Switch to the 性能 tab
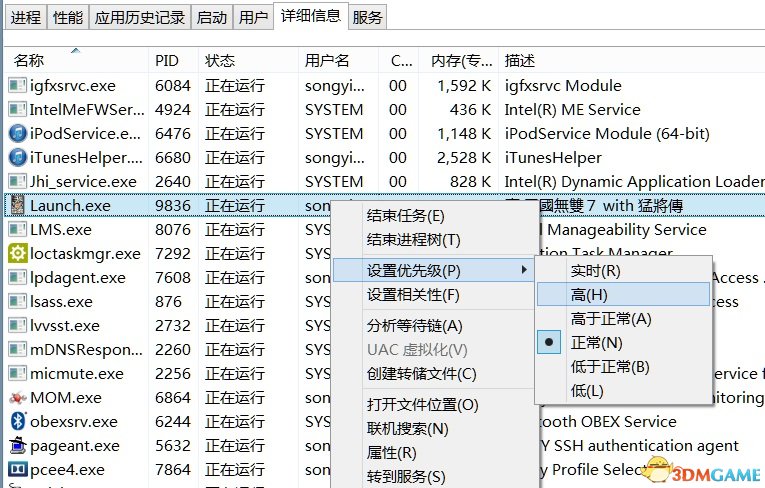The image size is (765, 488). click(68, 17)
